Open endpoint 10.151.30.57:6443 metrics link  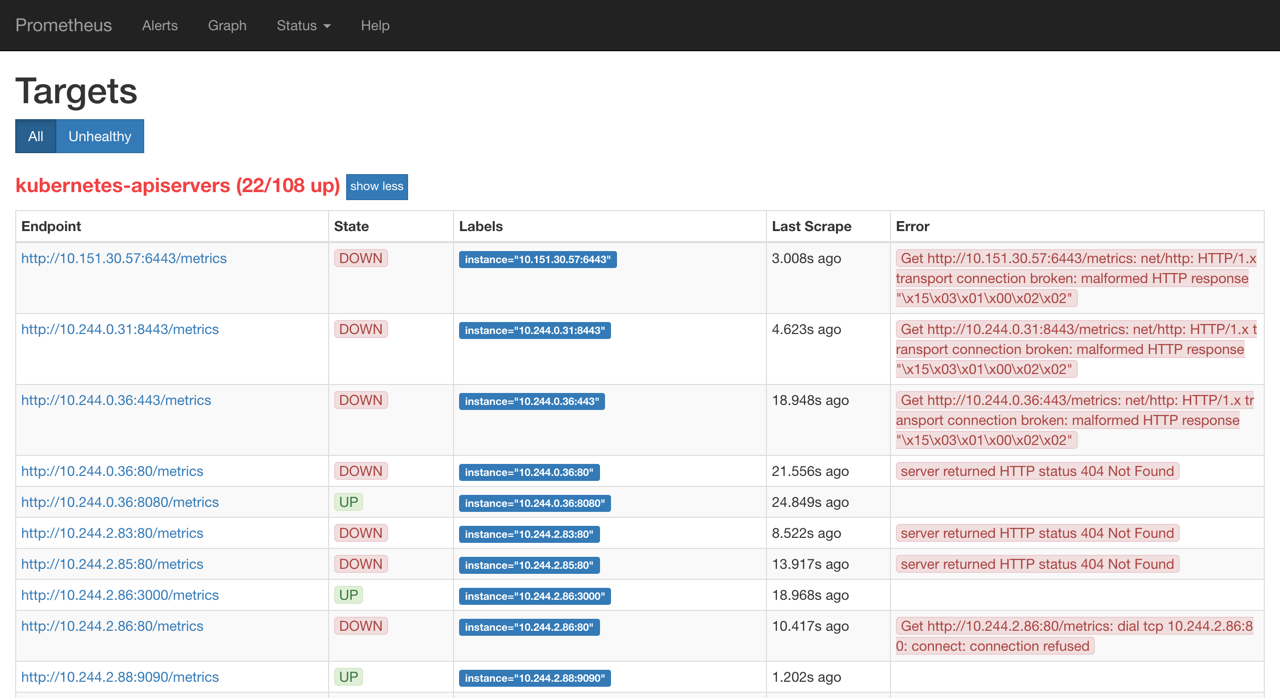coord(124,258)
